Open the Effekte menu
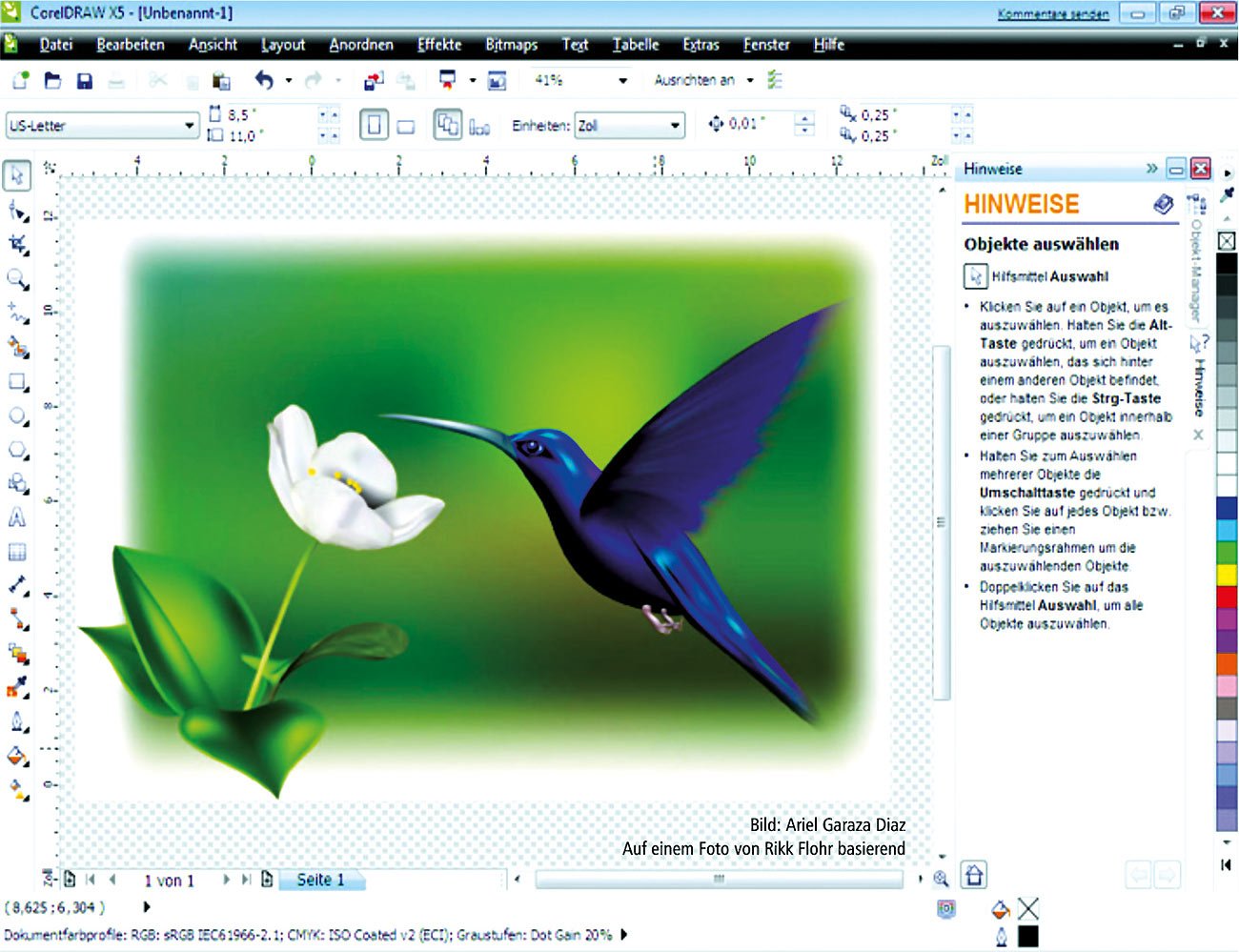Screen dimensions: 1239x952 (x=439, y=45)
